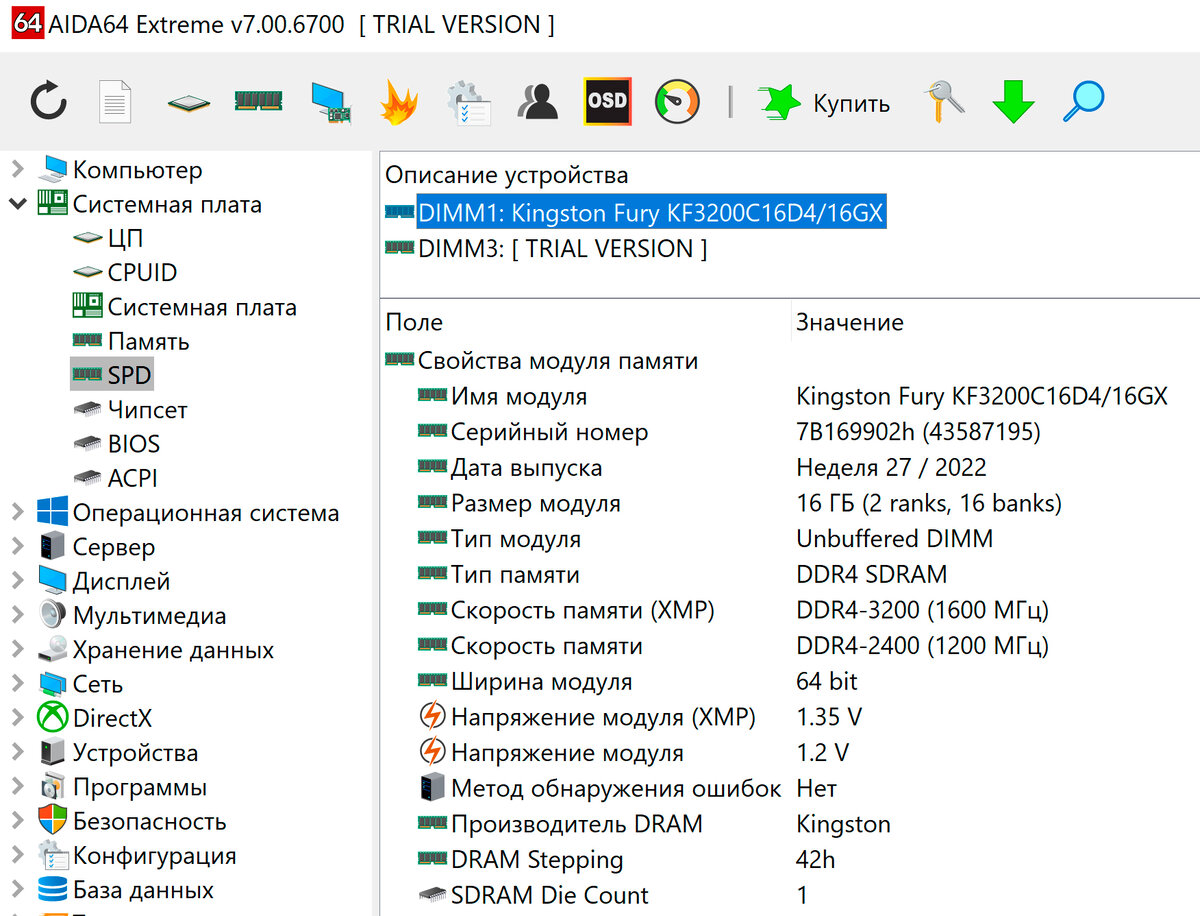Expand the Хранение данных node
This screenshot has width=1200, height=916.
coord(18,650)
